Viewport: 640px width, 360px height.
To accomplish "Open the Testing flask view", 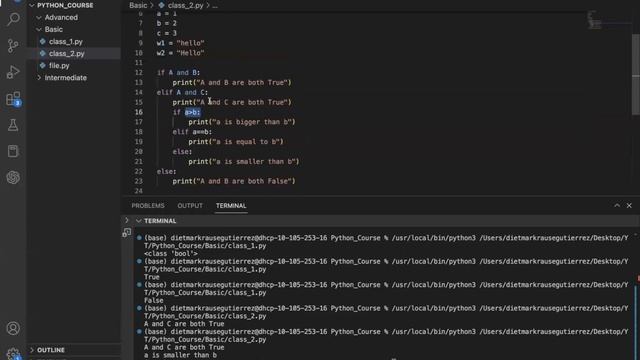I will tap(13, 125).
